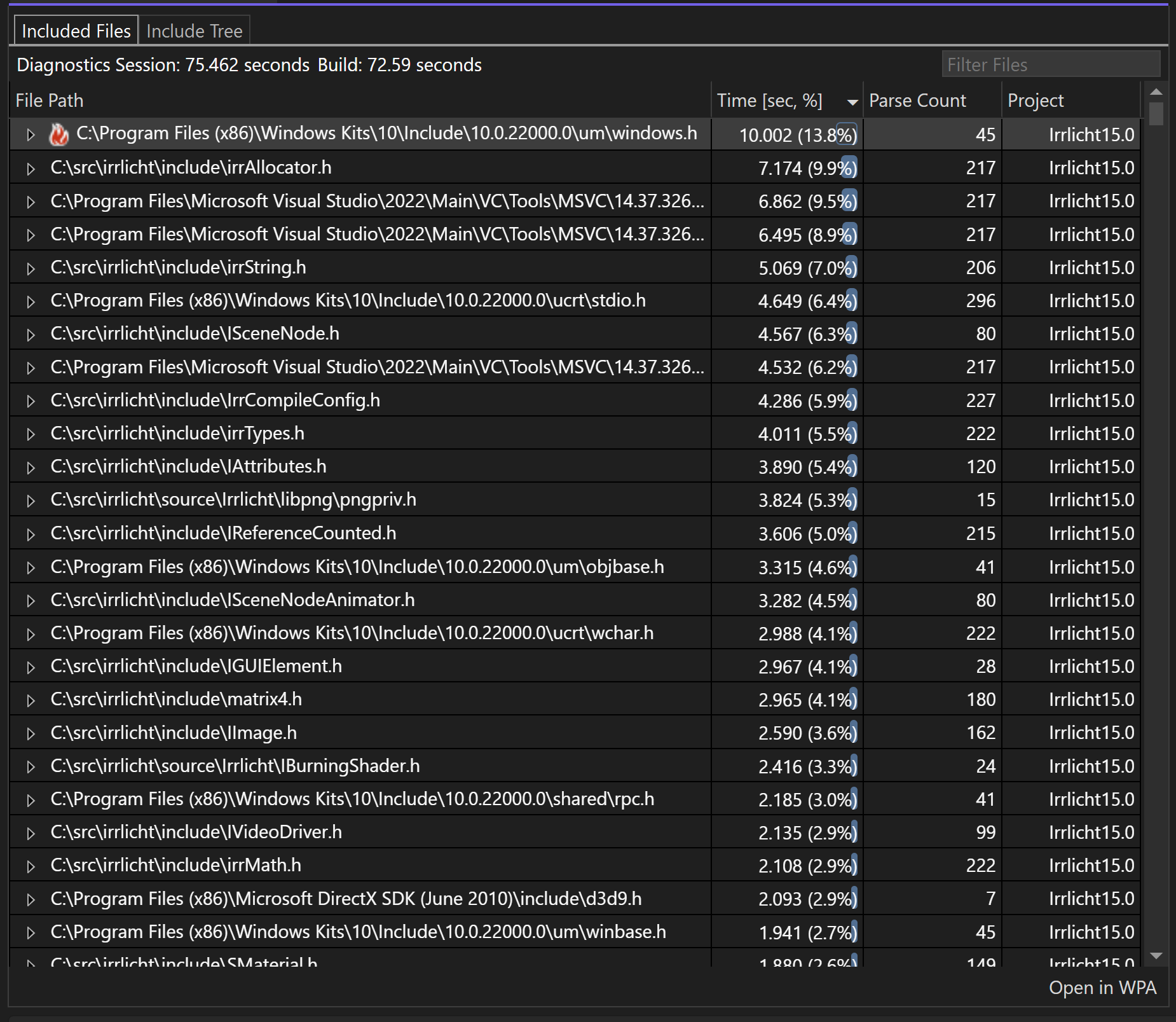Click the Time column sort arrow
The image size is (1176, 1022).
852,102
